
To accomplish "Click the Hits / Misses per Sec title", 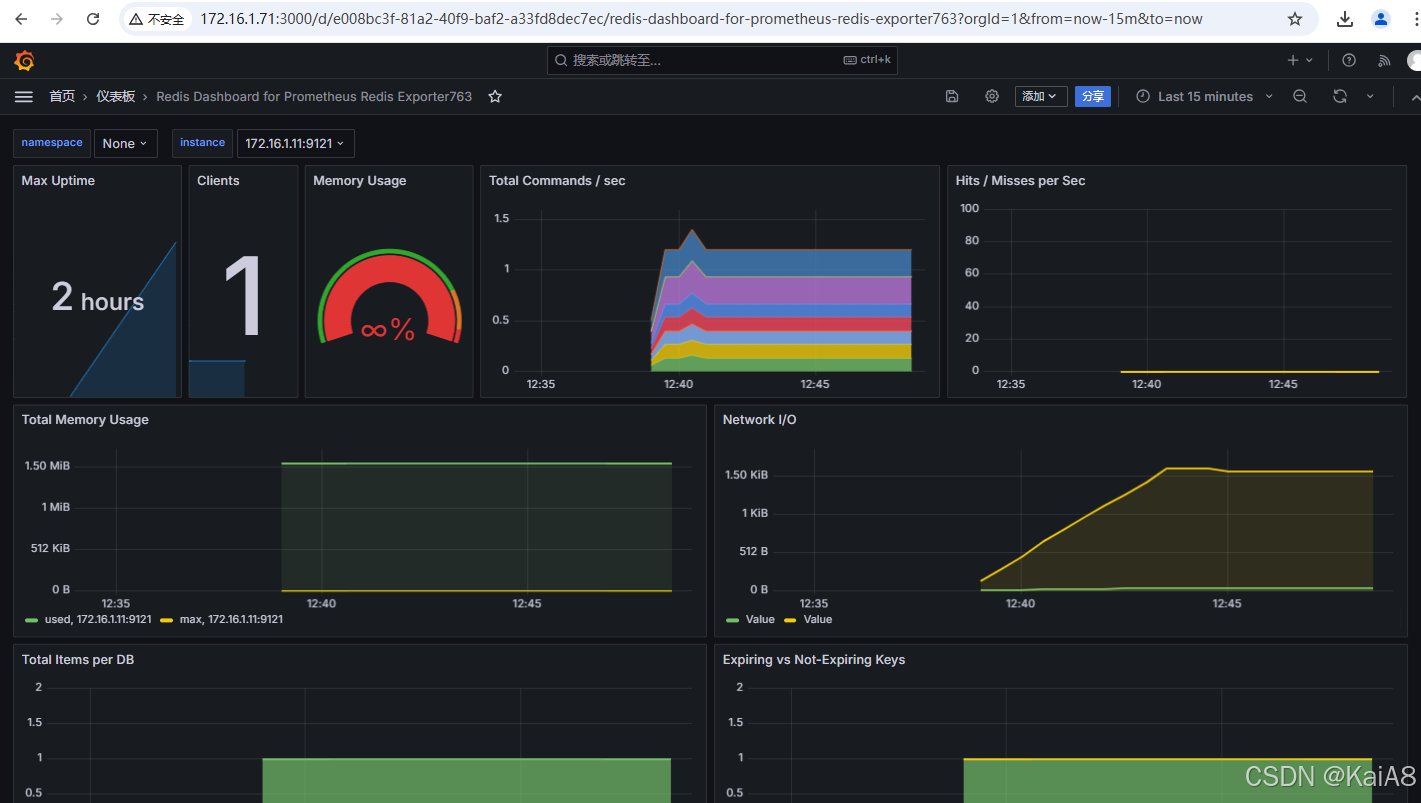I will 1020,181.
